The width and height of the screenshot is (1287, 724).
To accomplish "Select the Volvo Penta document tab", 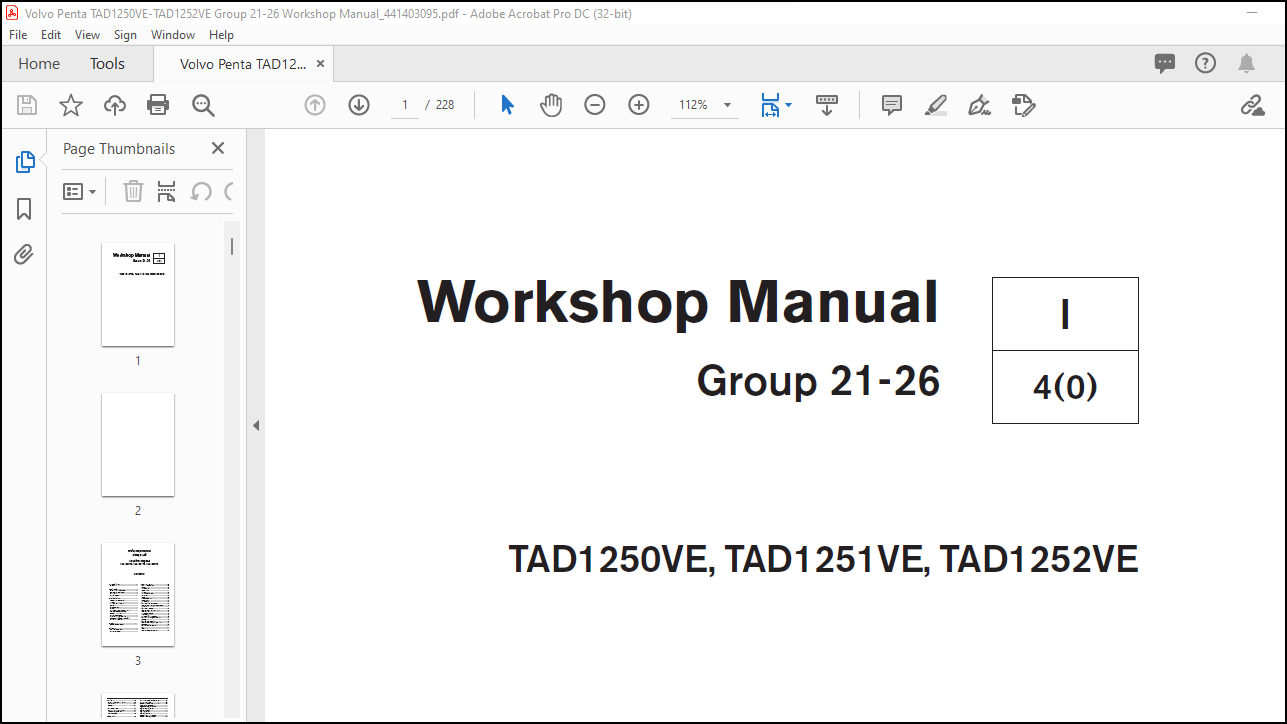I will [x=243, y=63].
